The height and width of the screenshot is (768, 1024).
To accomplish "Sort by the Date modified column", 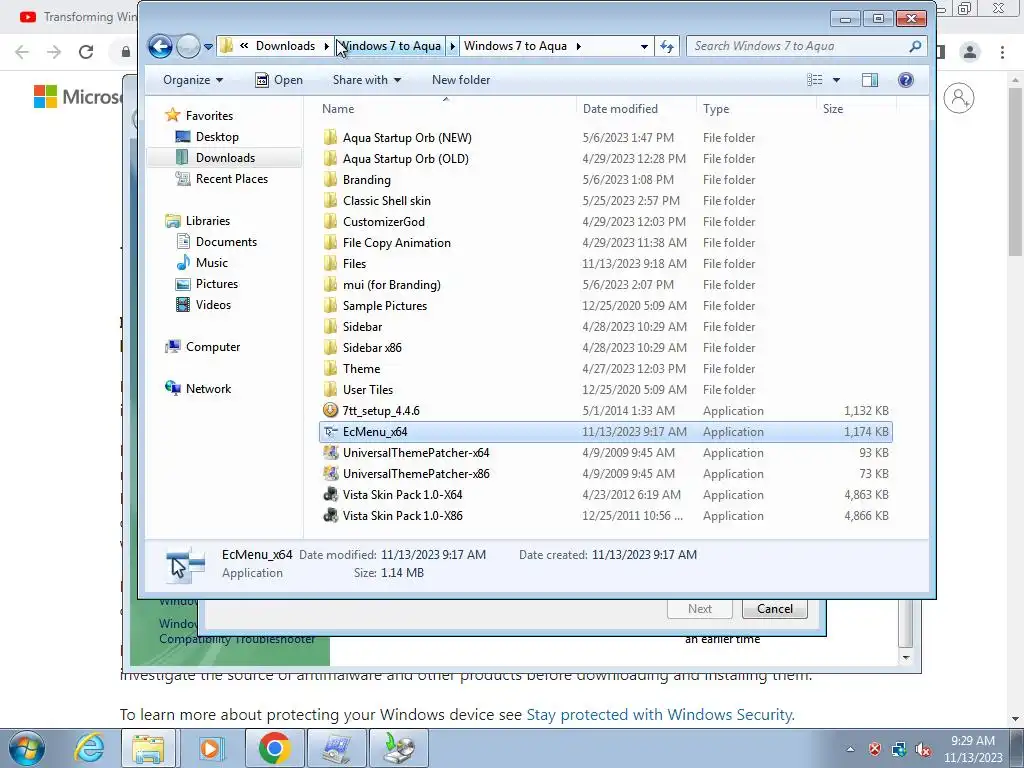I will point(620,109).
